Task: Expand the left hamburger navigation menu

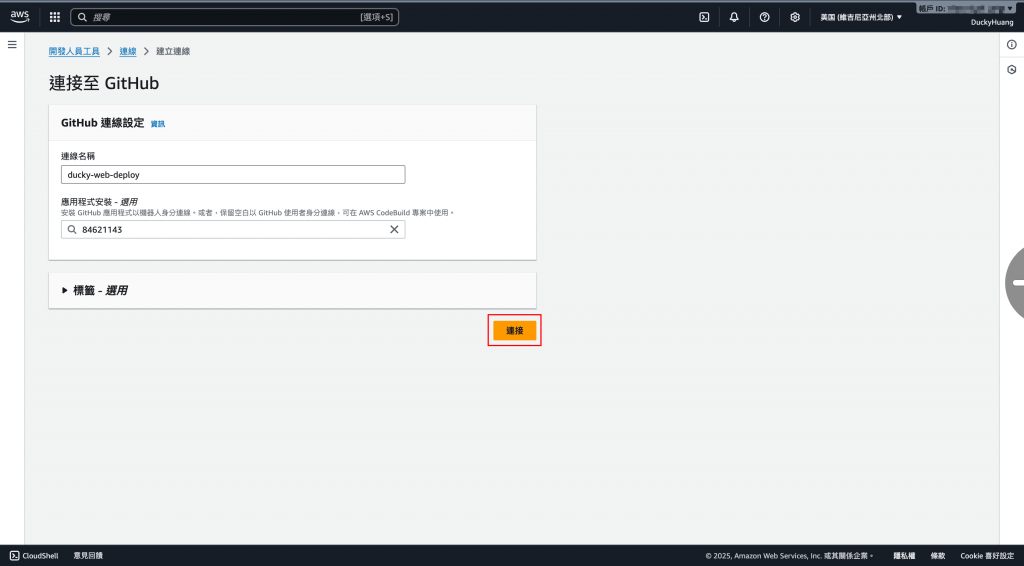Action: pos(12,44)
